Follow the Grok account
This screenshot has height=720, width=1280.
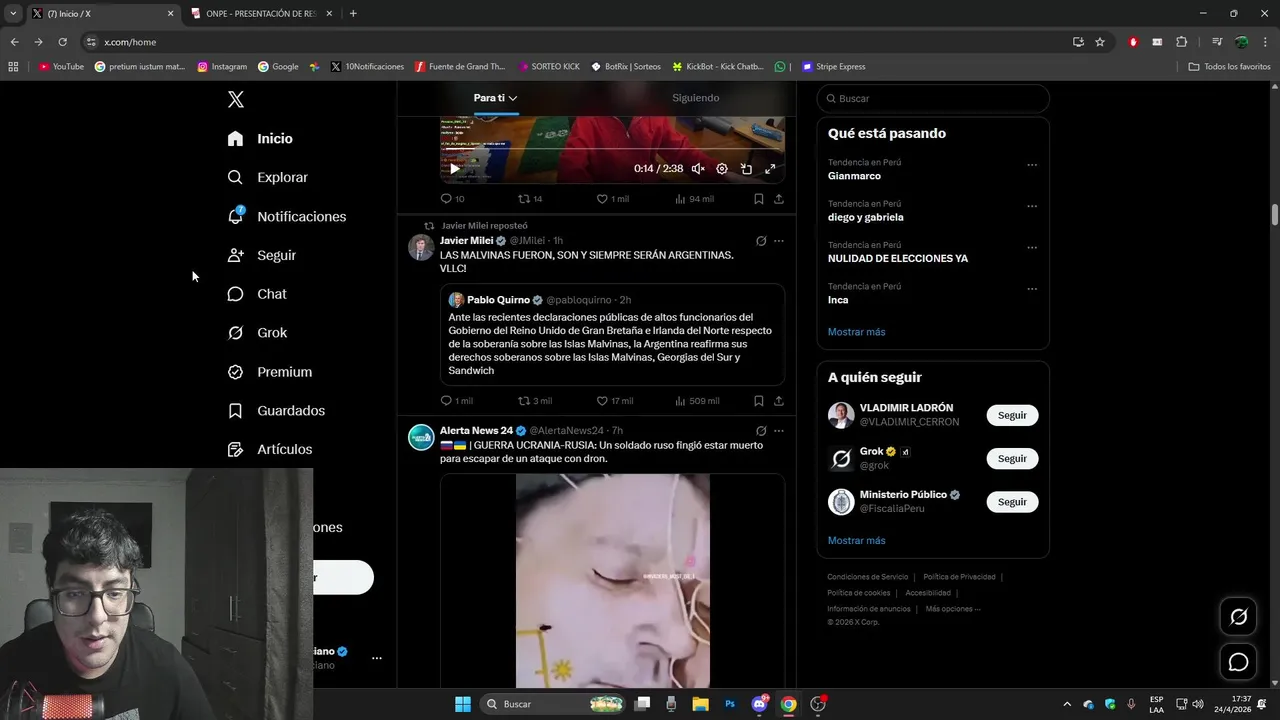click(x=1012, y=458)
